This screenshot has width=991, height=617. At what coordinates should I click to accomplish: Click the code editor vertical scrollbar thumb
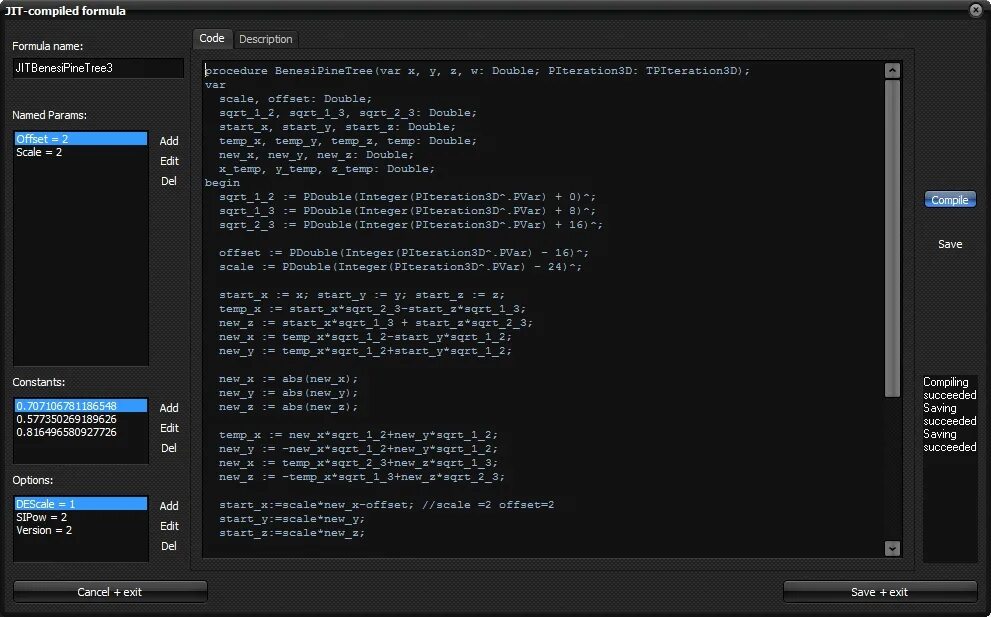[892, 238]
